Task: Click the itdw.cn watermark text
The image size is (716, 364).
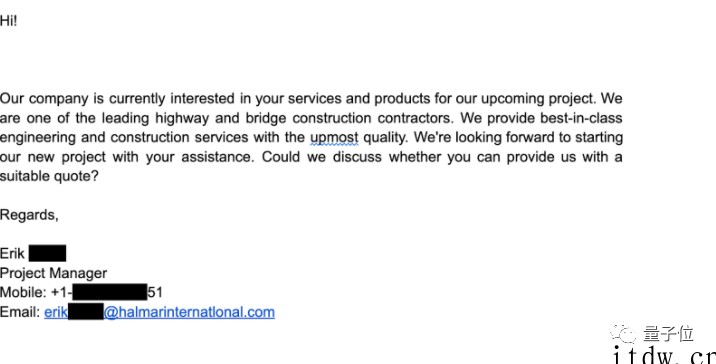Action: click(x=663, y=355)
